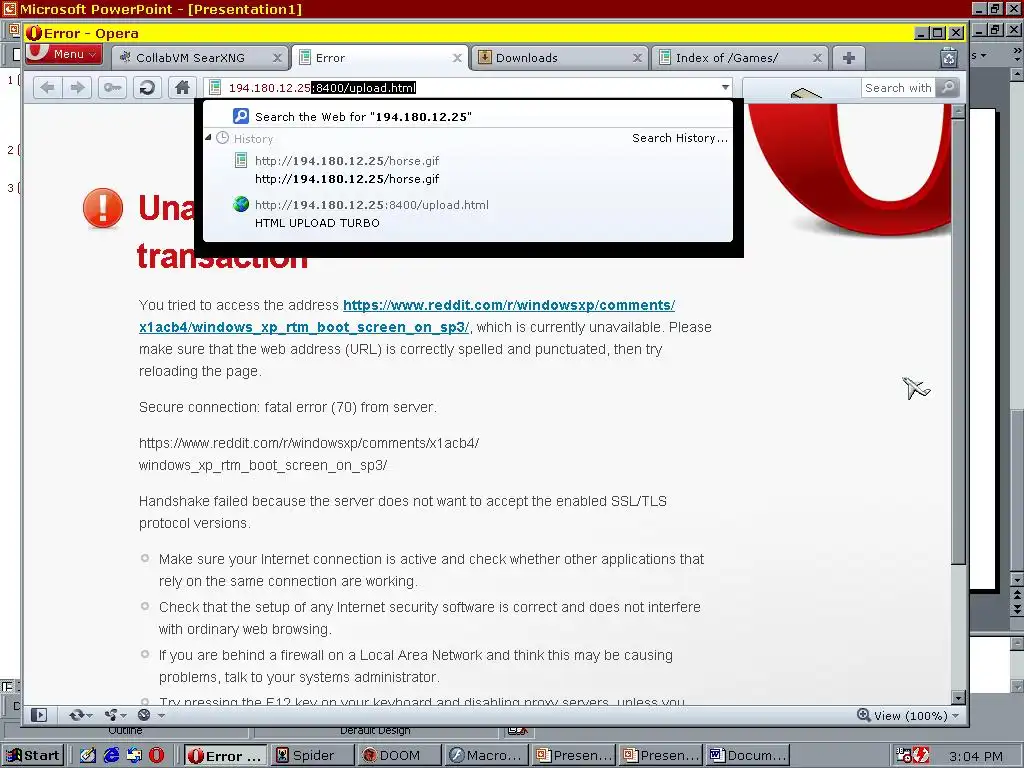The image size is (1024, 768).
Task: Click inside the address bar URL field
Action: [x=467, y=88]
